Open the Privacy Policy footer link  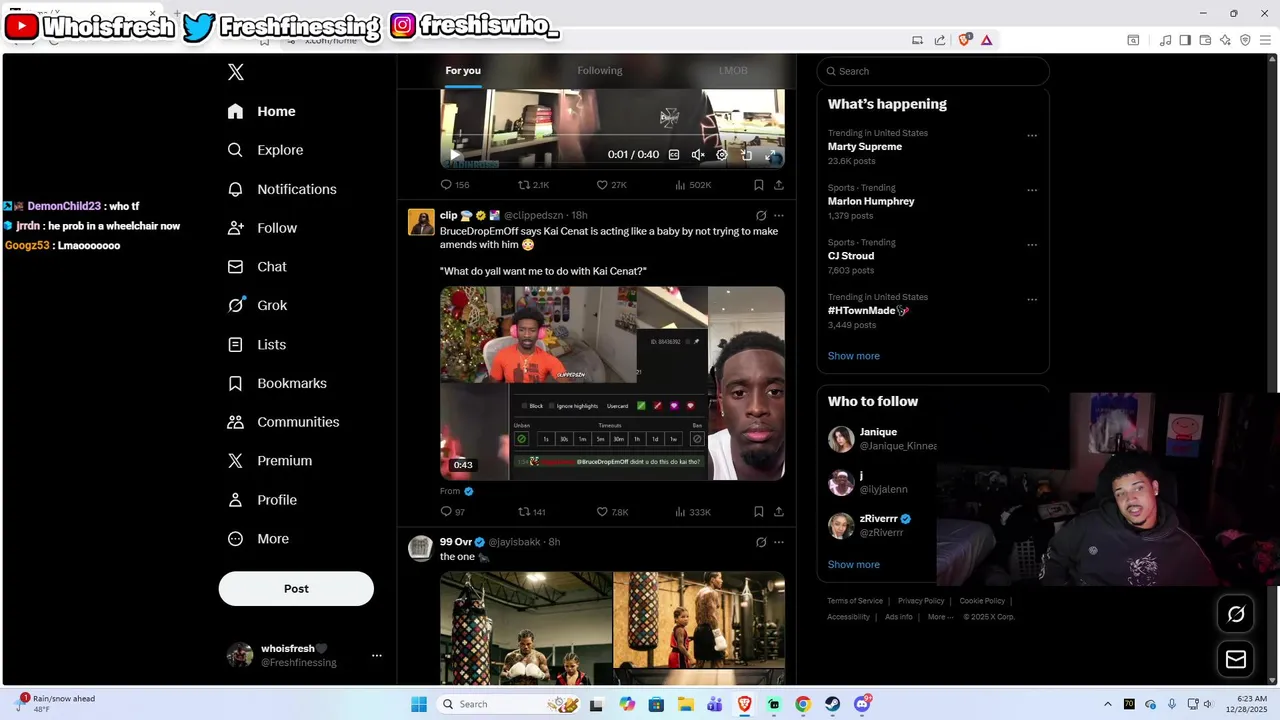tap(921, 601)
